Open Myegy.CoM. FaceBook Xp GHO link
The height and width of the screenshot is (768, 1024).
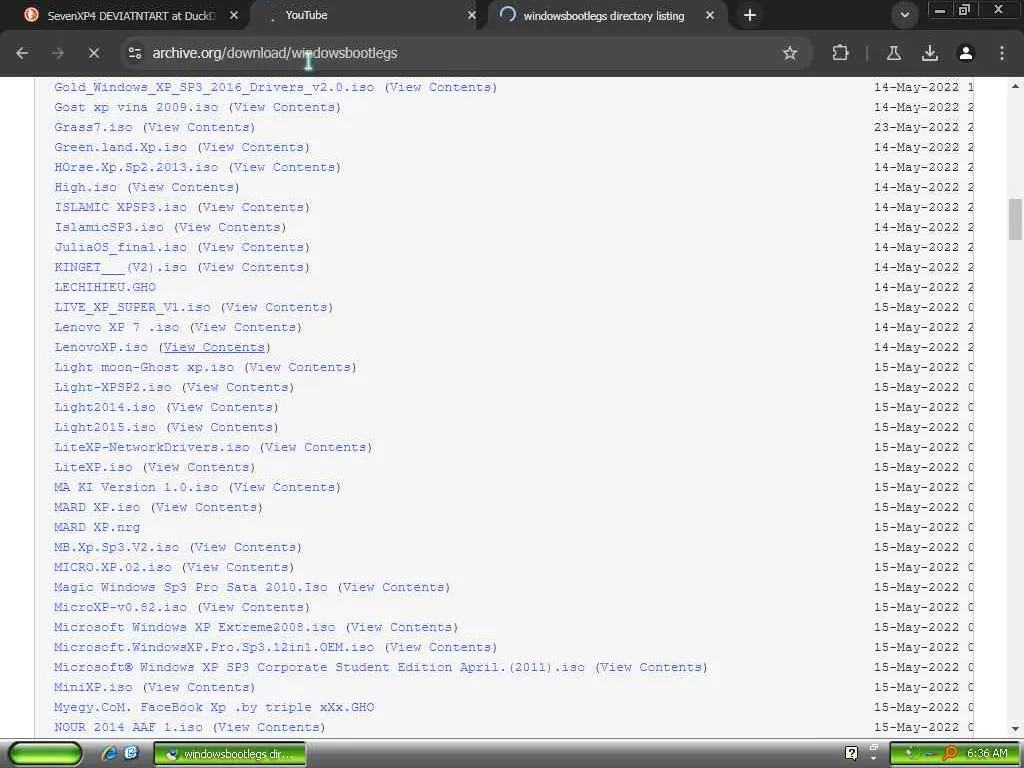214,707
